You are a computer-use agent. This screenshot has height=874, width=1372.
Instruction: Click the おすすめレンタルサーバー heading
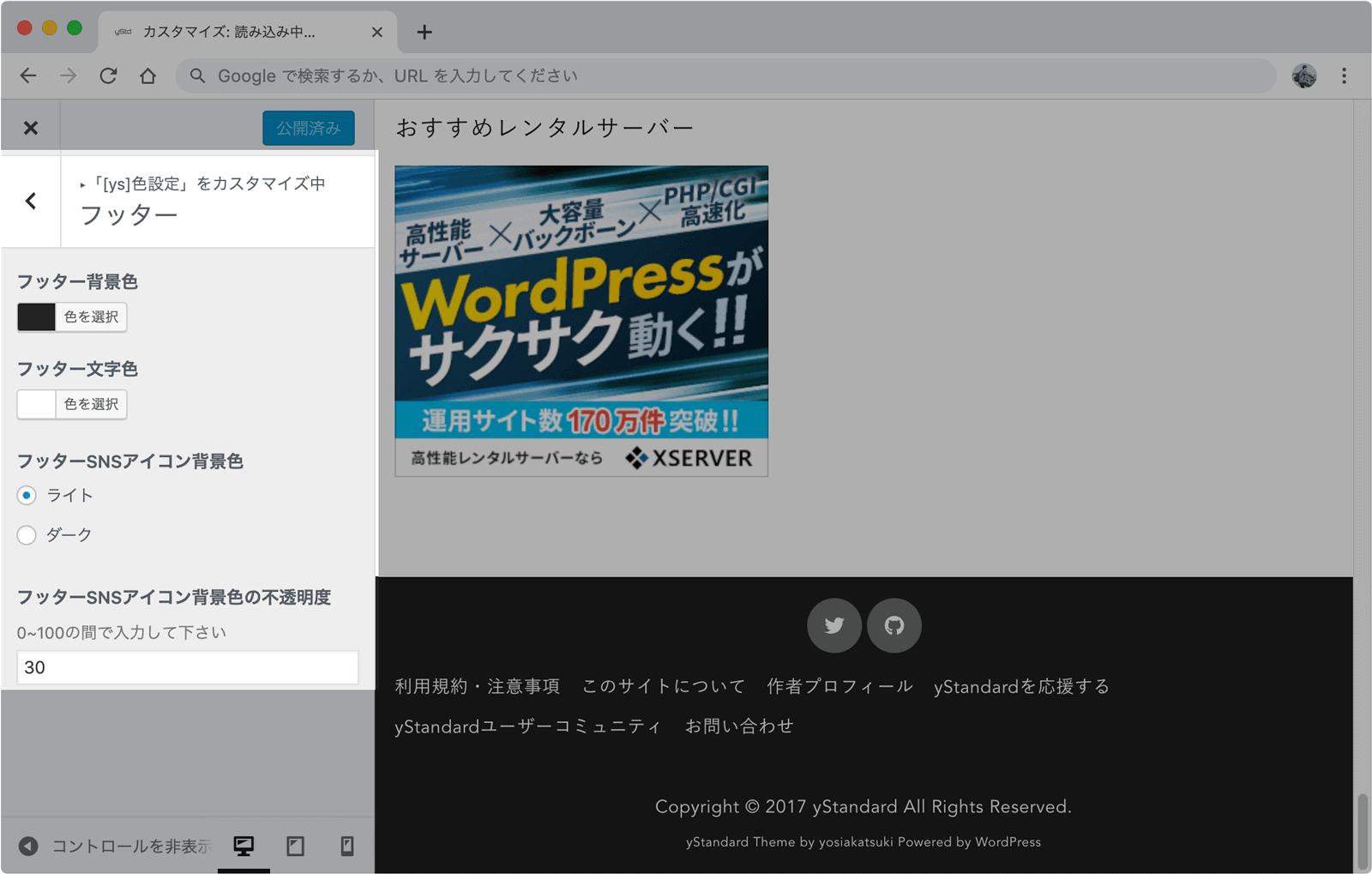545,128
